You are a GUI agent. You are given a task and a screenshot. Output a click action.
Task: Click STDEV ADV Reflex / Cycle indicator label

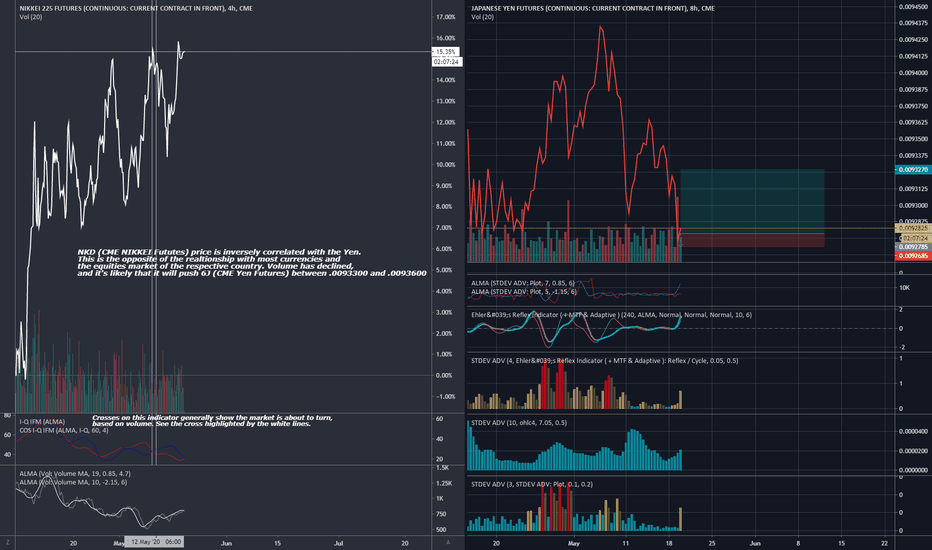click(x=604, y=360)
